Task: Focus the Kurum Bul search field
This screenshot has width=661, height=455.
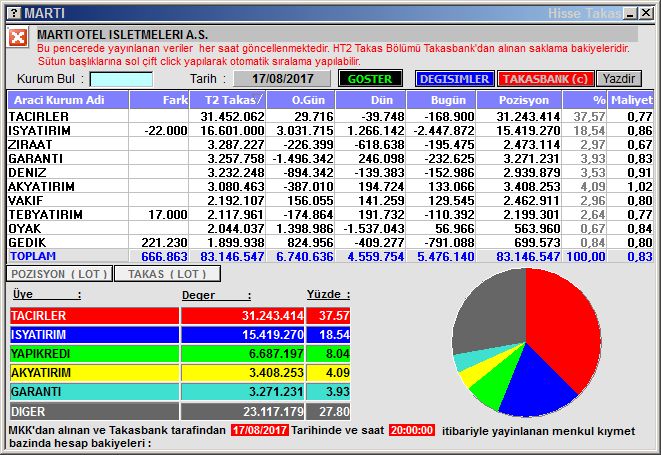Action: coord(121,79)
